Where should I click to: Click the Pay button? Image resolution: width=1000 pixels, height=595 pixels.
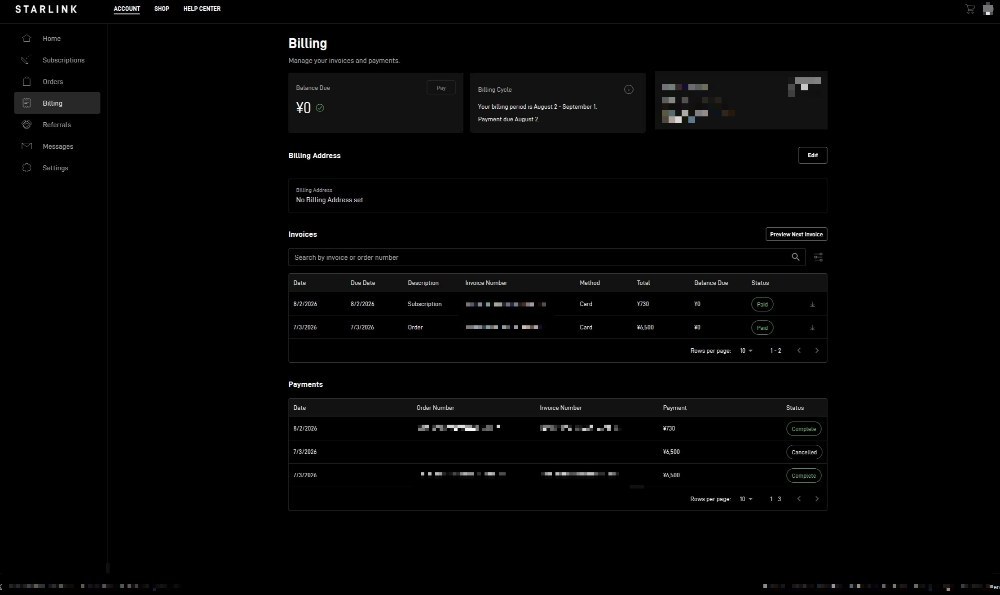tap(441, 88)
